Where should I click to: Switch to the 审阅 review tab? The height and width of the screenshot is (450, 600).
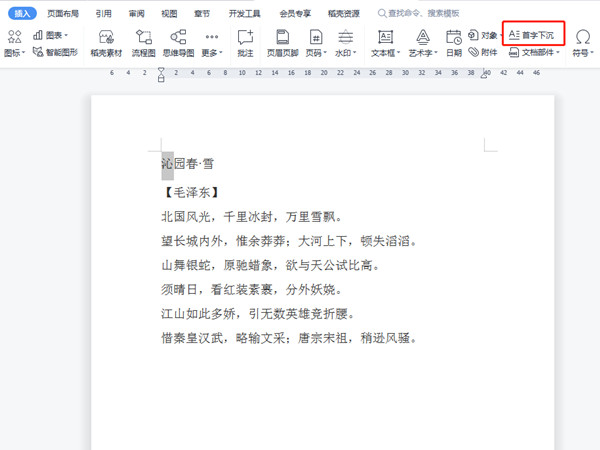click(136, 14)
